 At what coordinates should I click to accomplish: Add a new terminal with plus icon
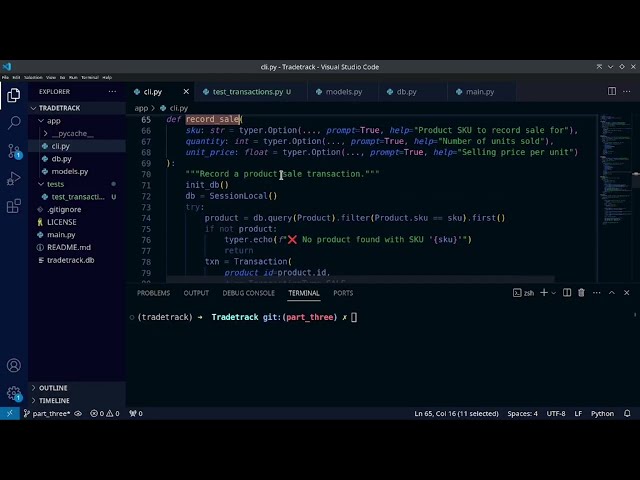[x=544, y=293]
